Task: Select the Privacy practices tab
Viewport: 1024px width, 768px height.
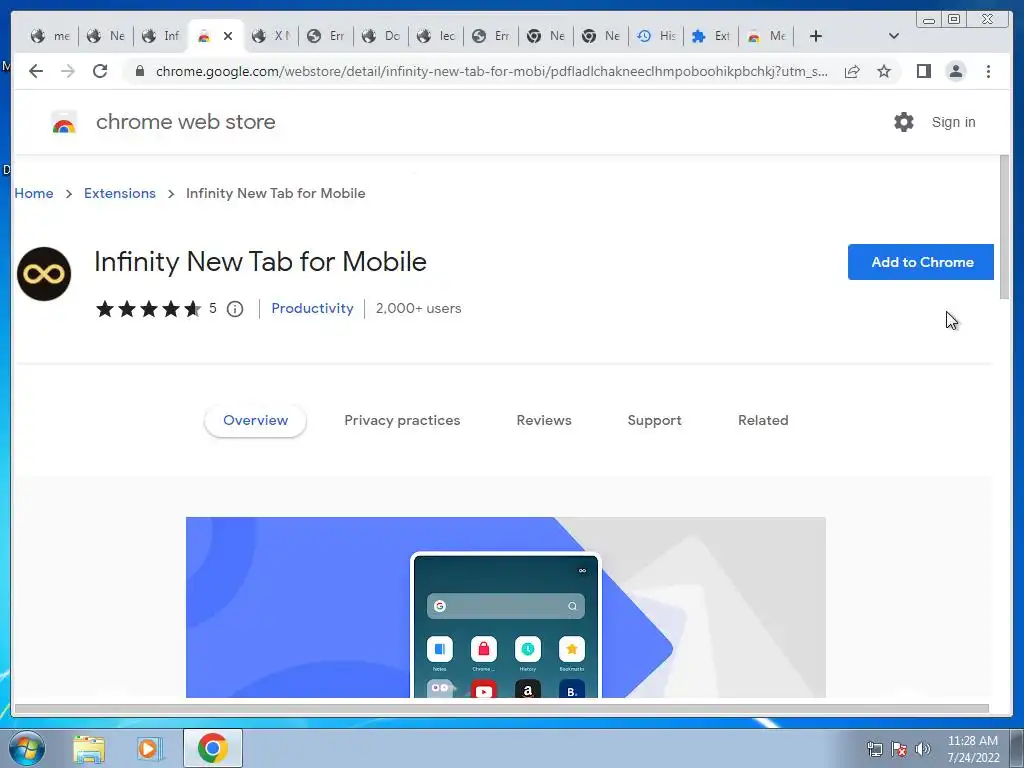Action: pos(402,421)
